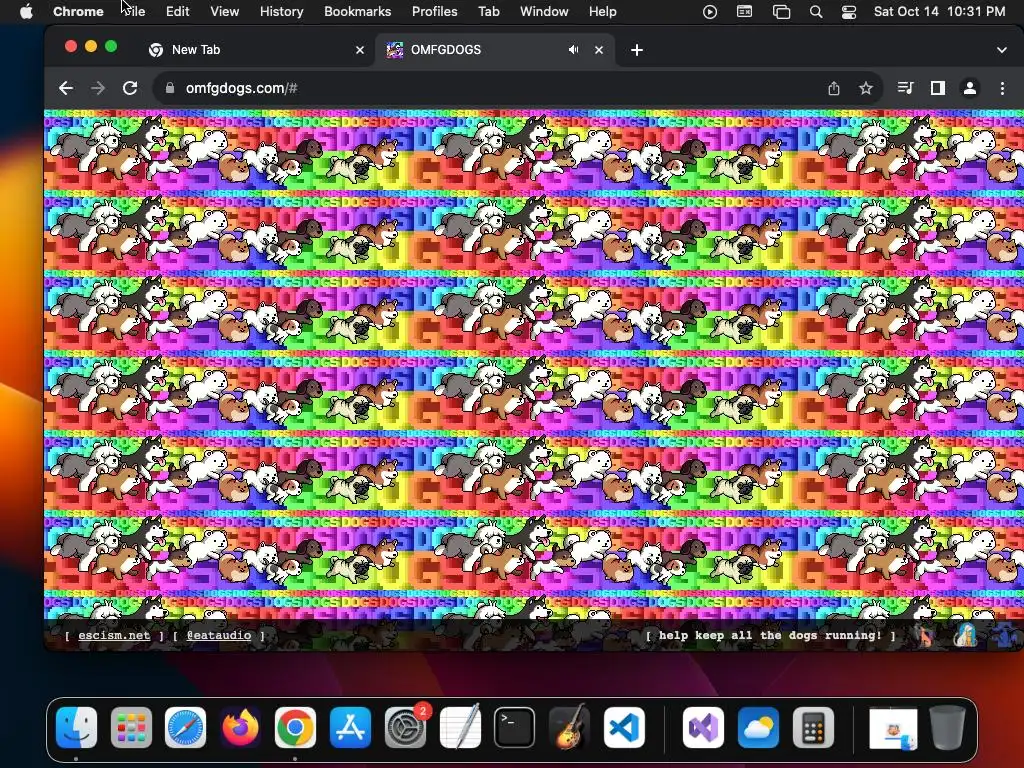Launch Firefox from the Dock
This screenshot has width=1024, height=768.
pyautogui.click(x=240, y=728)
